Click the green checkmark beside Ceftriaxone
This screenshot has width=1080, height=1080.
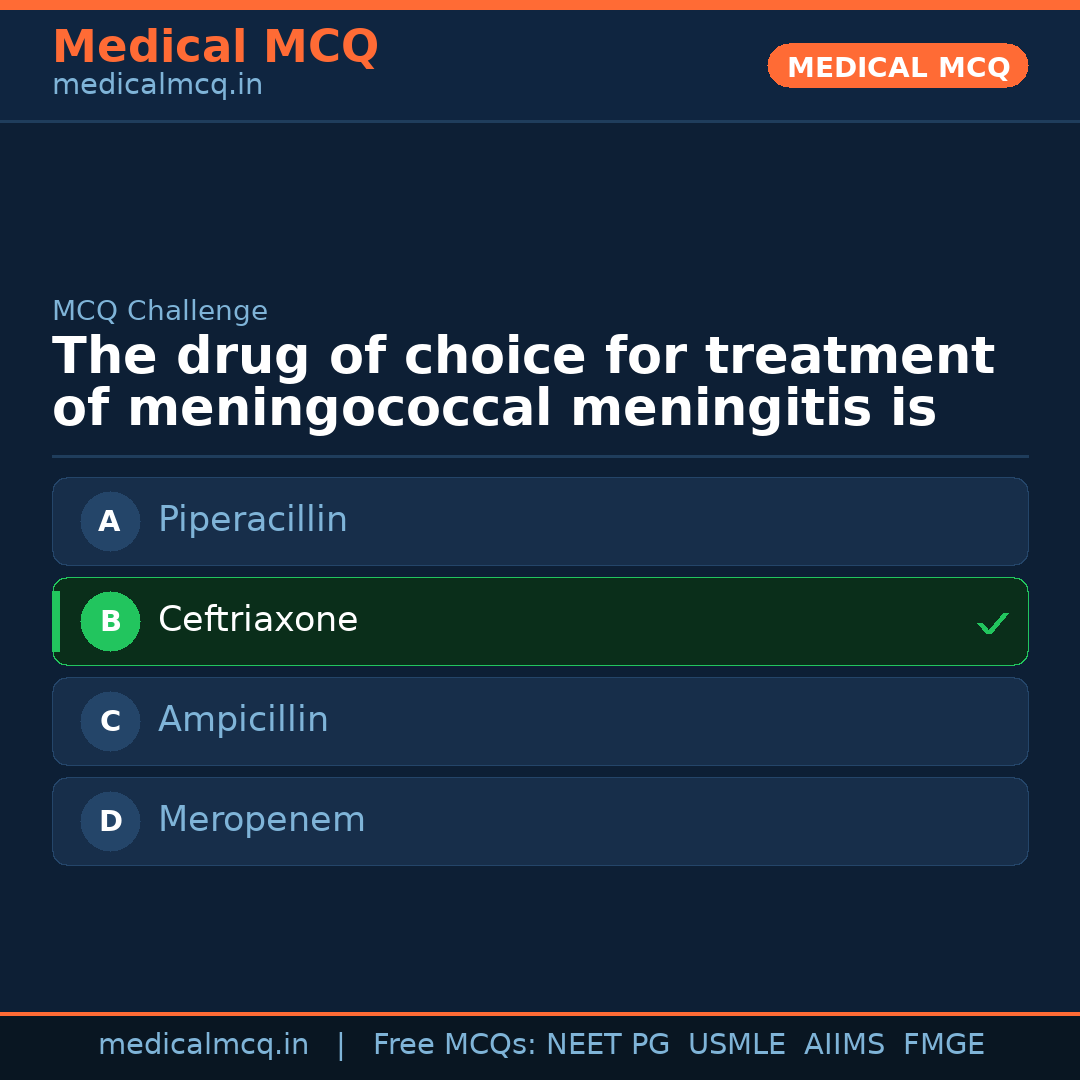click(992, 623)
